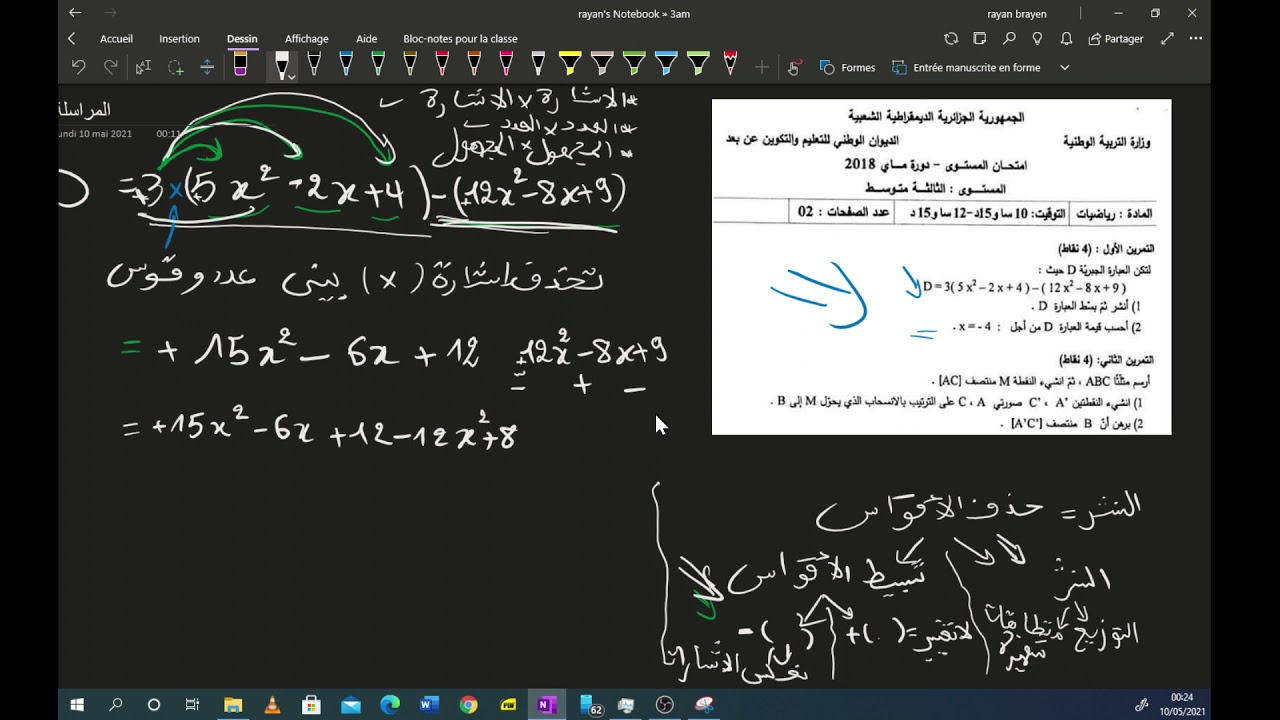Switch to the Dessin tab
Viewport: 1280px width, 720px height.
242,39
